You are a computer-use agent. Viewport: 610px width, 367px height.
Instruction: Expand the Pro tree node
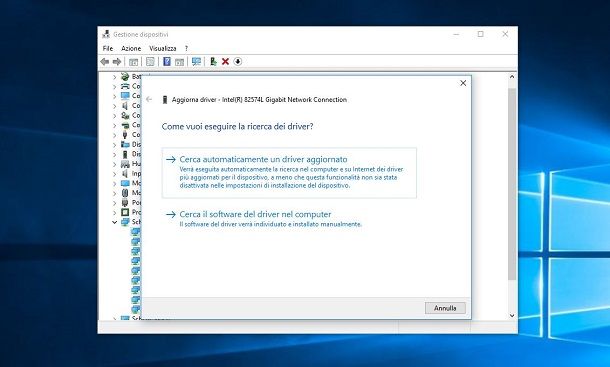114,212
